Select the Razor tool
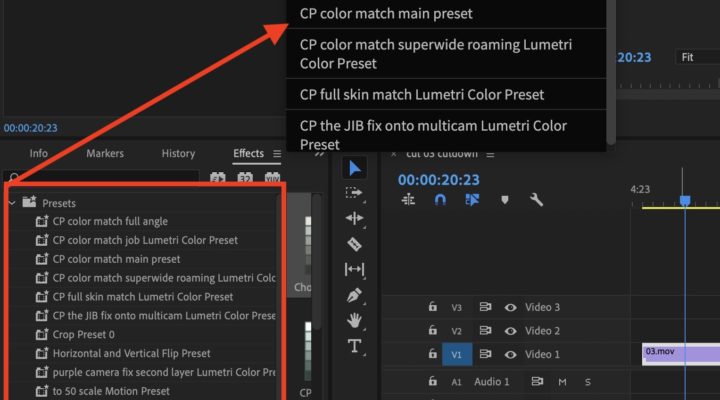This screenshot has height=400, width=720. click(354, 244)
